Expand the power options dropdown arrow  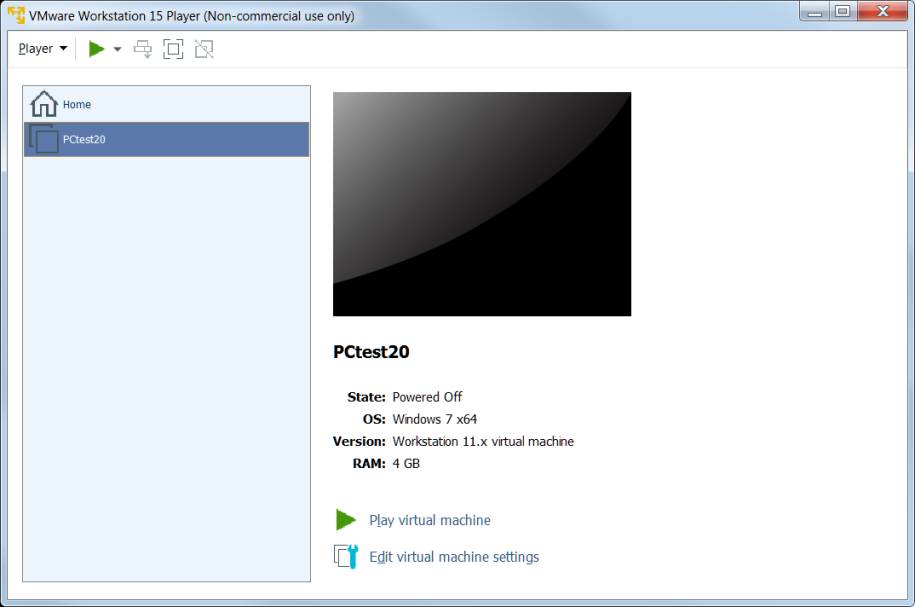tap(117, 49)
